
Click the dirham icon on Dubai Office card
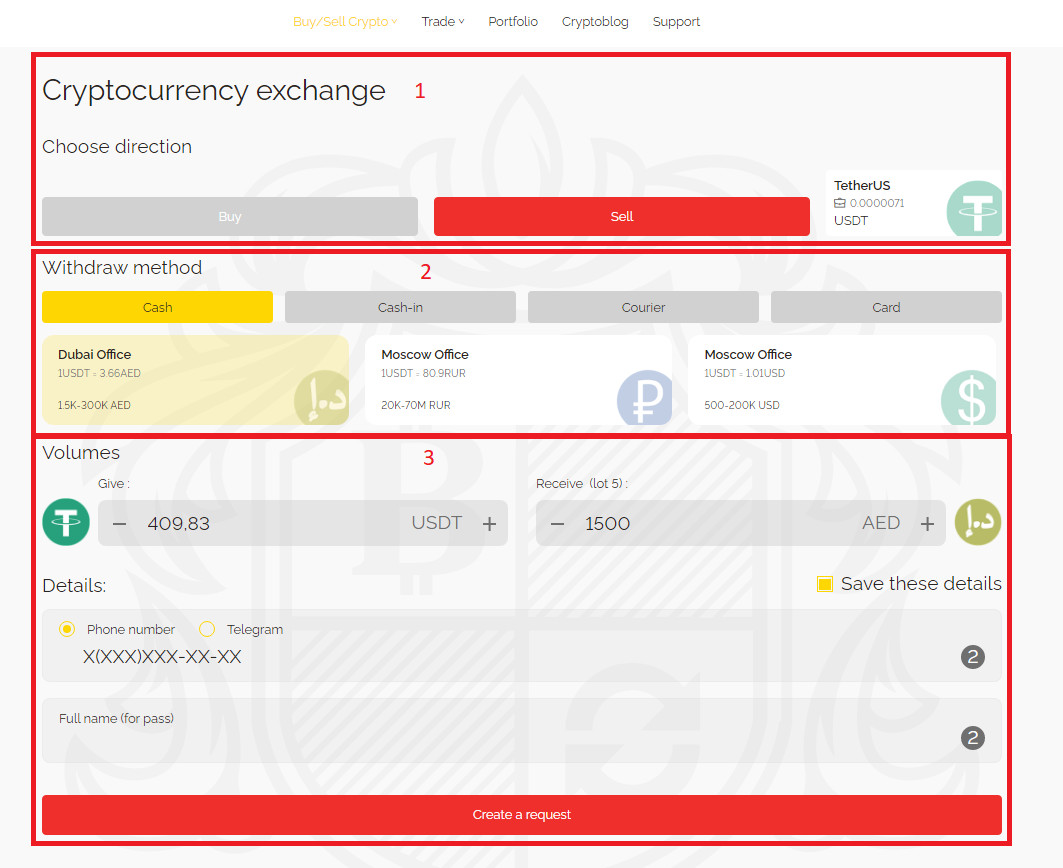pos(320,398)
